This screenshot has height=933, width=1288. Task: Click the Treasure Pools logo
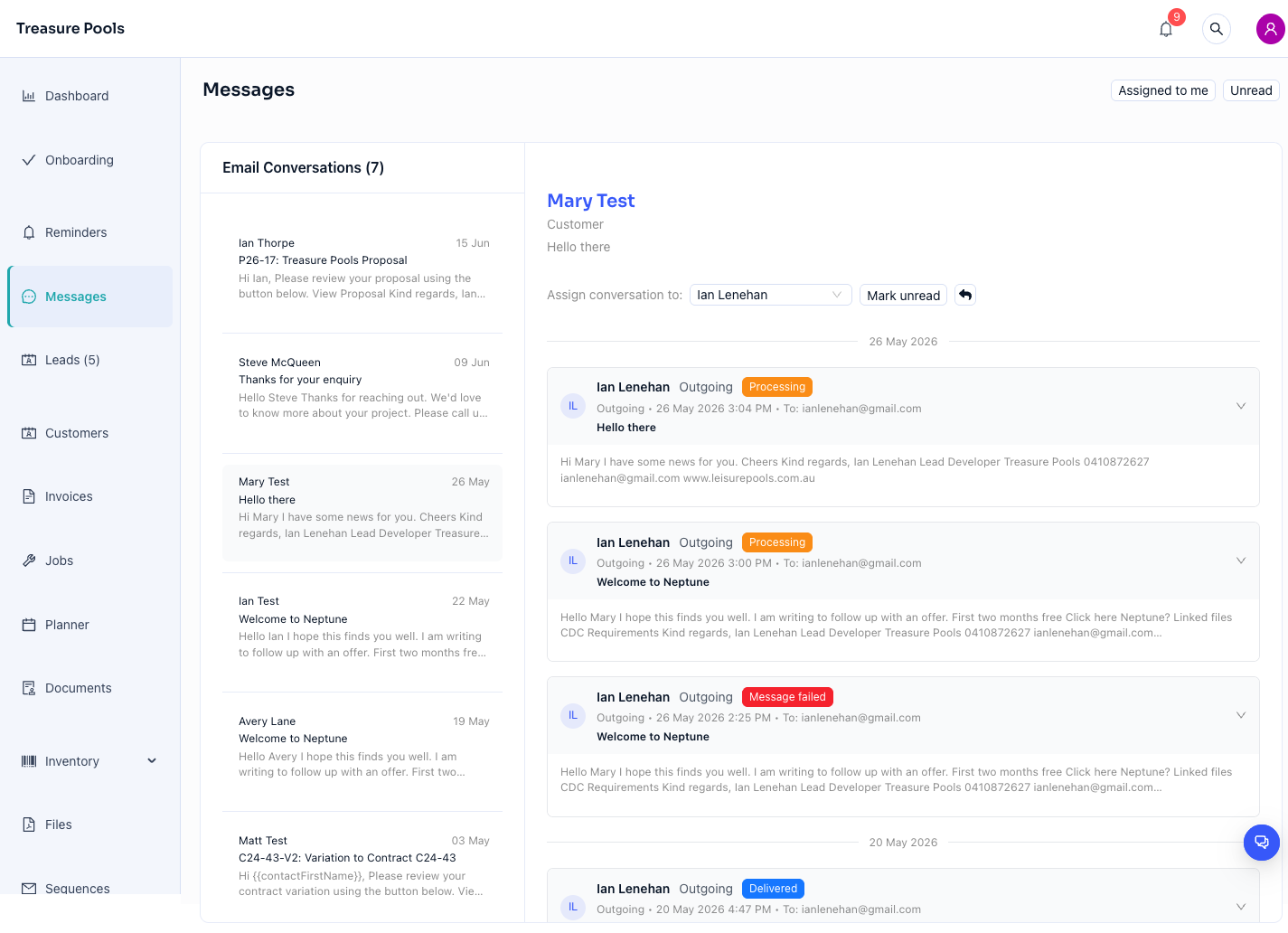tap(71, 28)
